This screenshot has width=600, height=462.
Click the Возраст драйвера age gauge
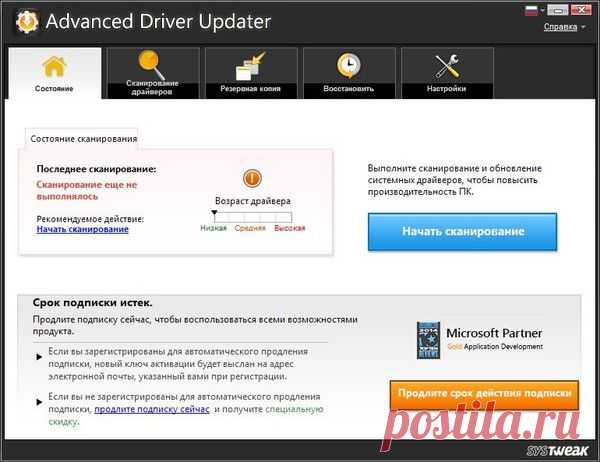click(253, 217)
